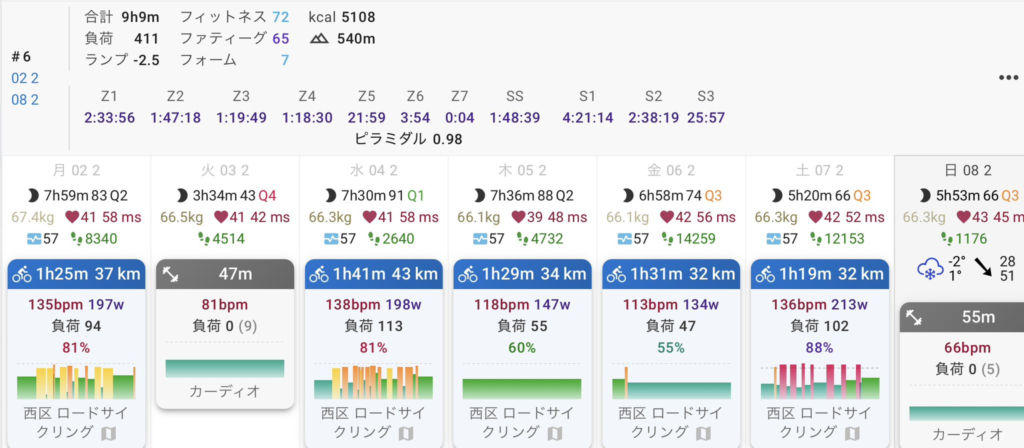Open the blue 02 2 week start link

point(25,78)
